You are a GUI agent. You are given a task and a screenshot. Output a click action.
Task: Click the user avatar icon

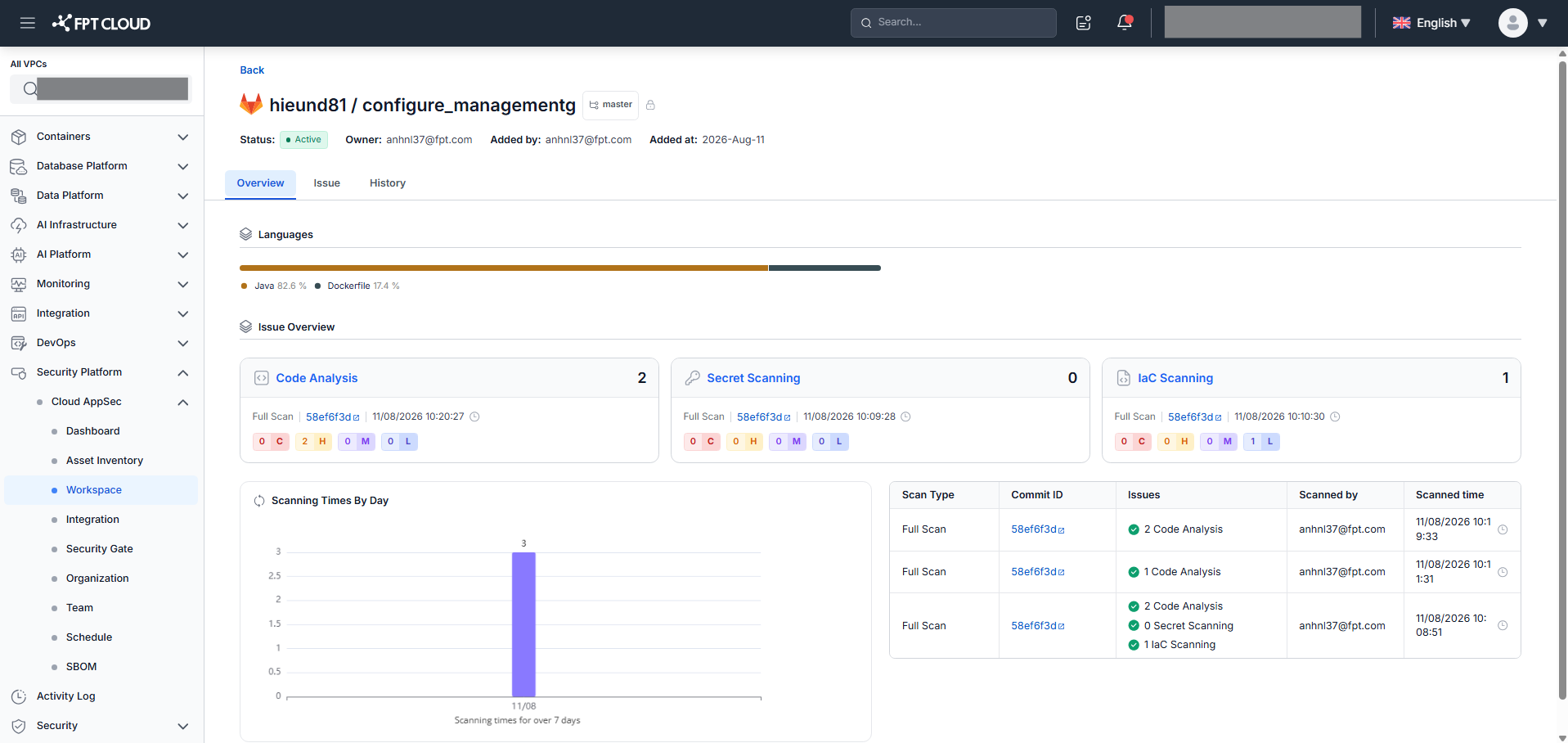[x=1512, y=23]
